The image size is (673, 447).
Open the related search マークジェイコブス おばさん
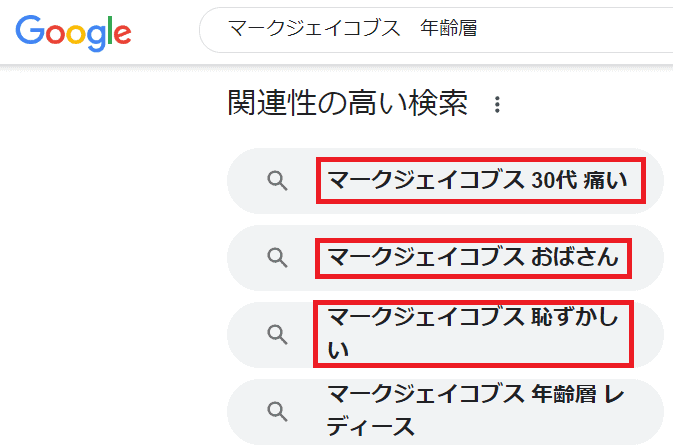point(445,258)
